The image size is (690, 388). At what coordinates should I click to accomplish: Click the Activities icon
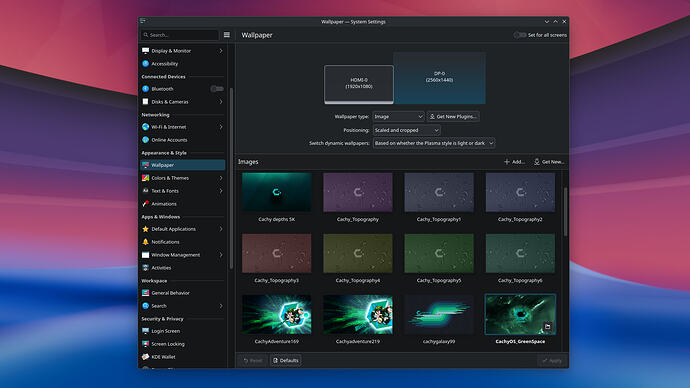pos(145,267)
